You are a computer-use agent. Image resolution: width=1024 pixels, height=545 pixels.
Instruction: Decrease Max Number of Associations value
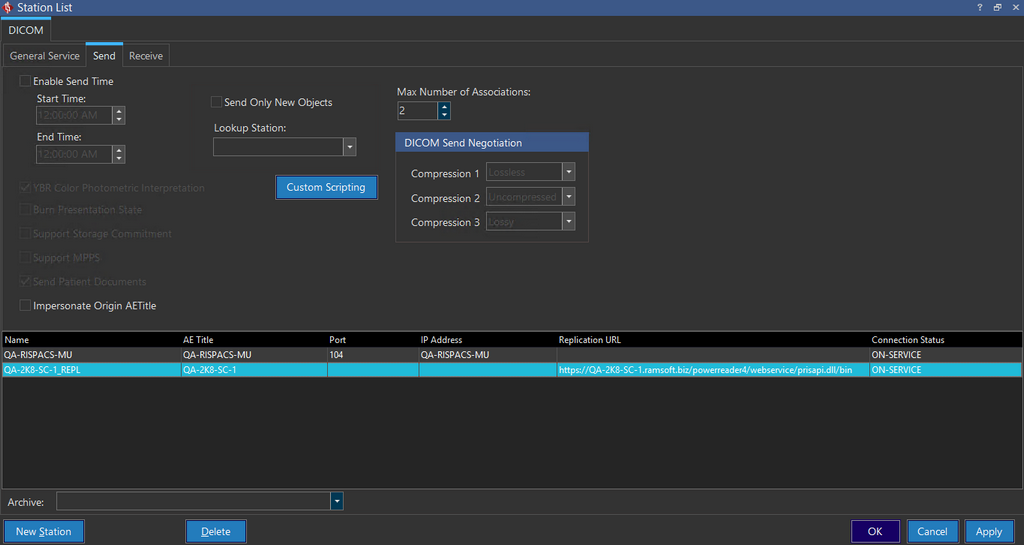(x=444, y=115)
